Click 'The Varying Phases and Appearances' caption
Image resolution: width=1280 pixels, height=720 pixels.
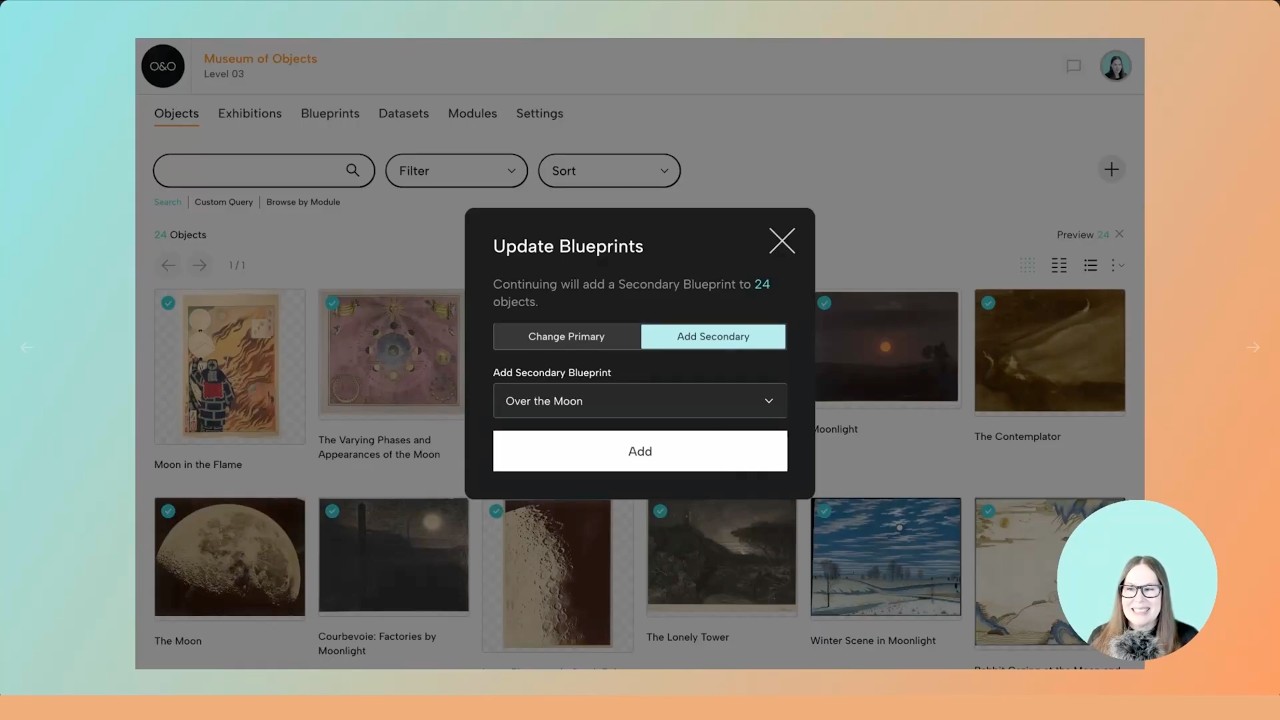379,447
